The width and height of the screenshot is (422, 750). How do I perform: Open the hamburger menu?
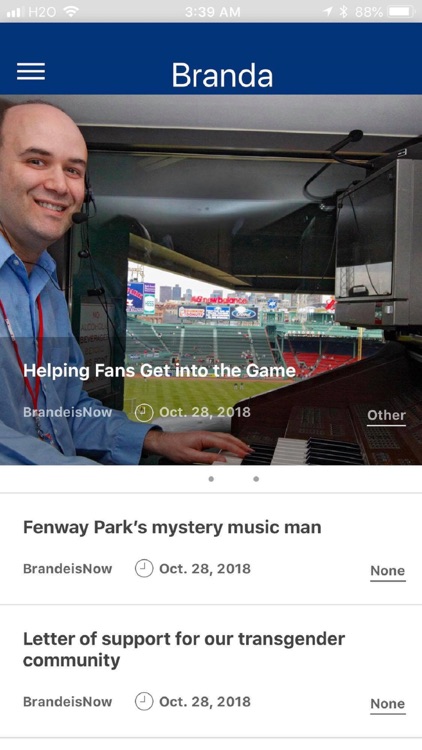(31, 72)
